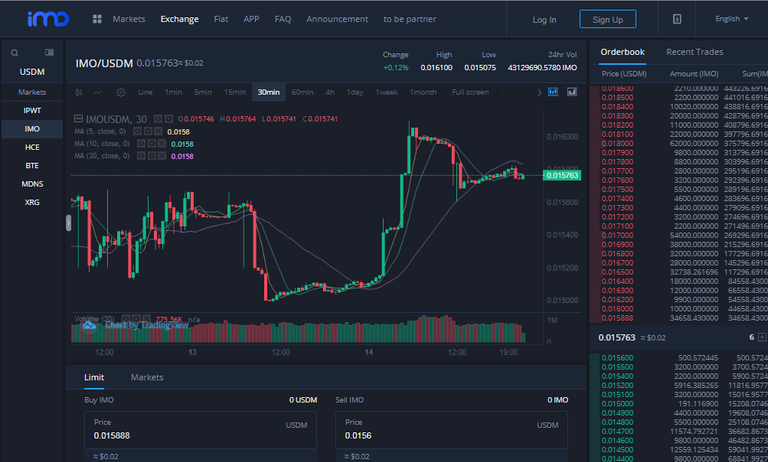Select the 1week interval

(x=386, y=92)
